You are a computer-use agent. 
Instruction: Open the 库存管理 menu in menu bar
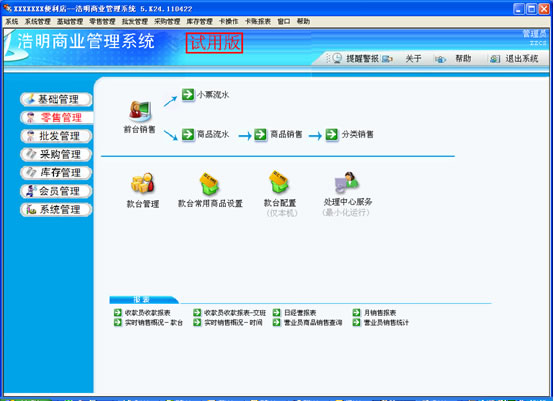pyautogui.click(x=200, y=21)
